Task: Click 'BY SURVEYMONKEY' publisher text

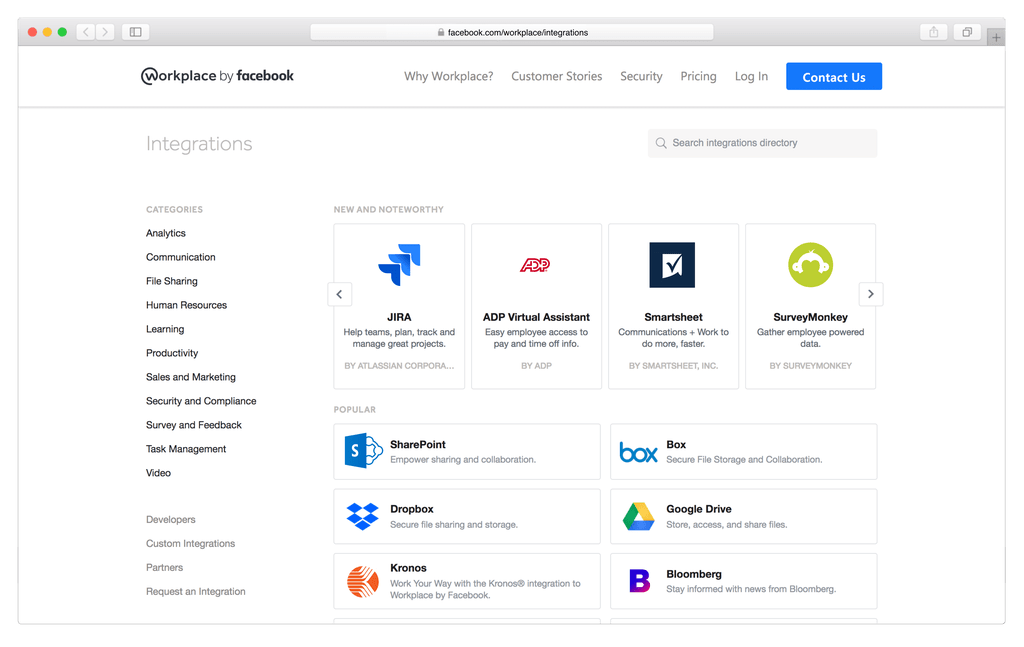Action: 810,366
